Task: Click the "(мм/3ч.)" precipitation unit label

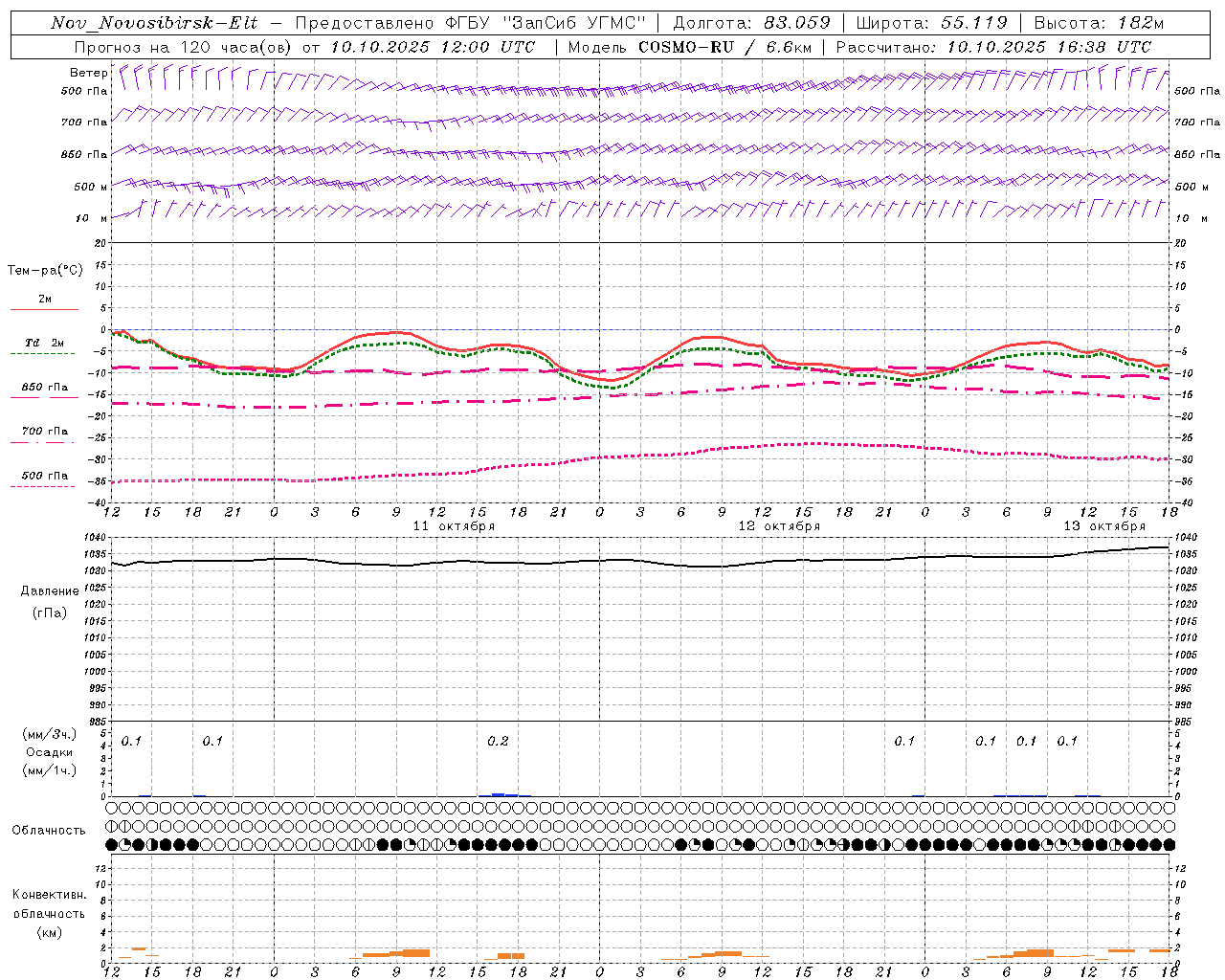Action: 50,734
